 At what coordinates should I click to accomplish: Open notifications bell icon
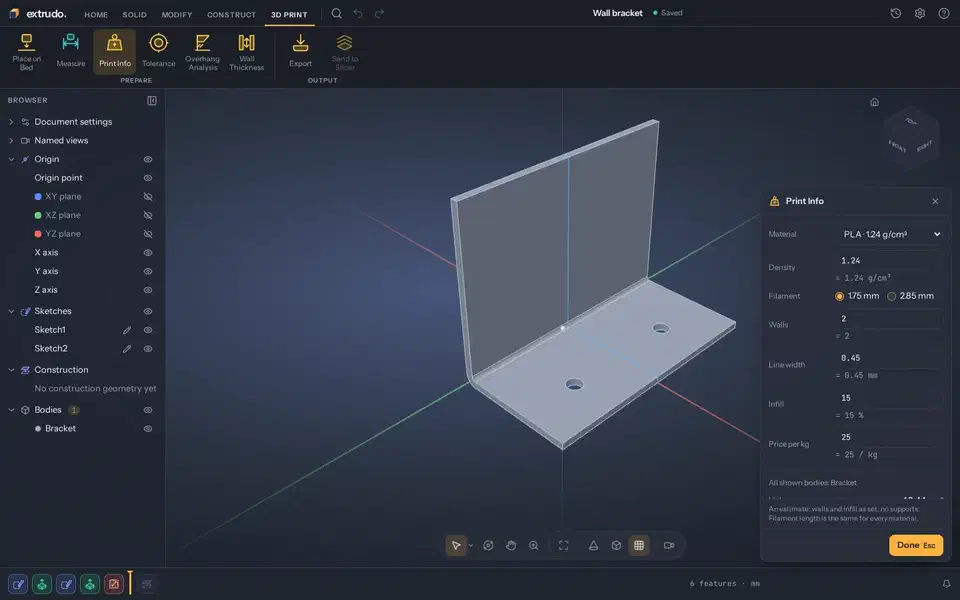coord(947,583)
